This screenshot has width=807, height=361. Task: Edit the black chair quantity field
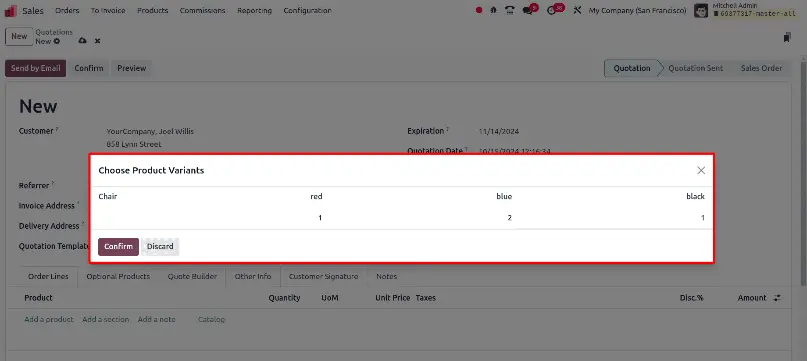(x=611, y=218)
